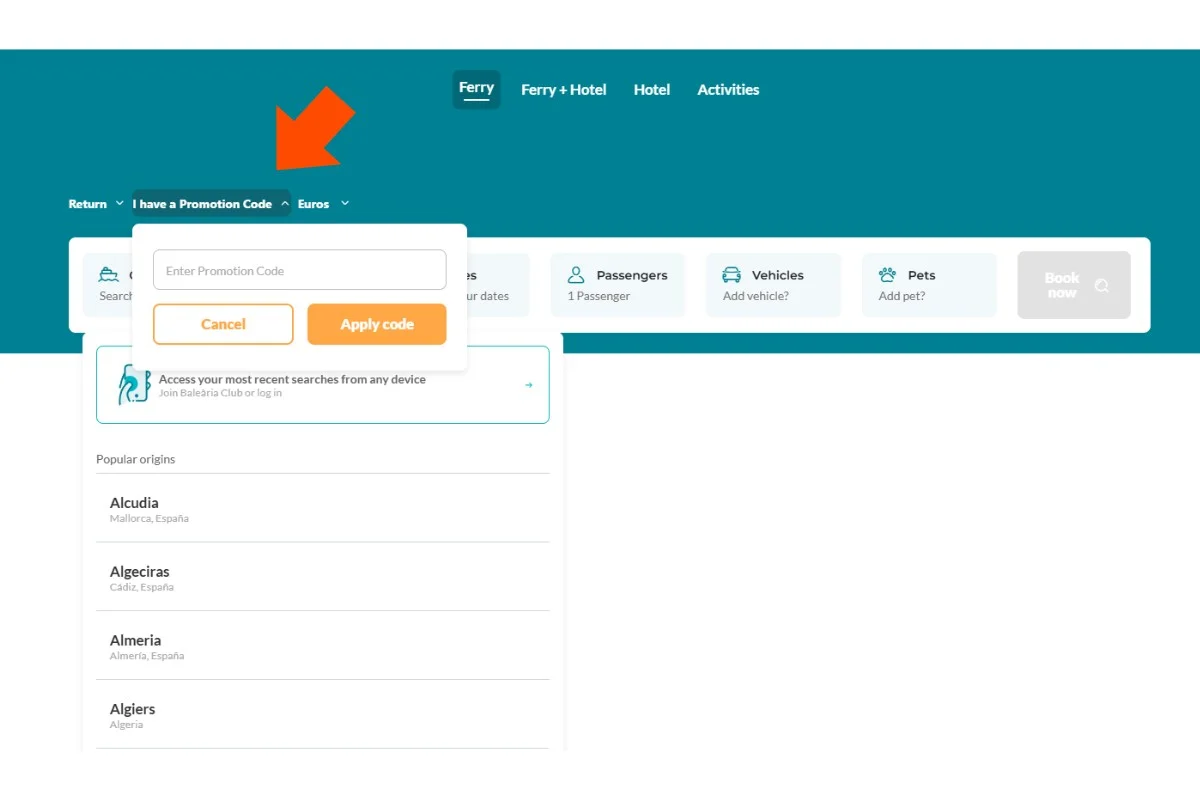Image resolution: width=1200 pixels, height=800 pixels.
Task: Click the car icon in Vehicles
Action: (732, 275)
